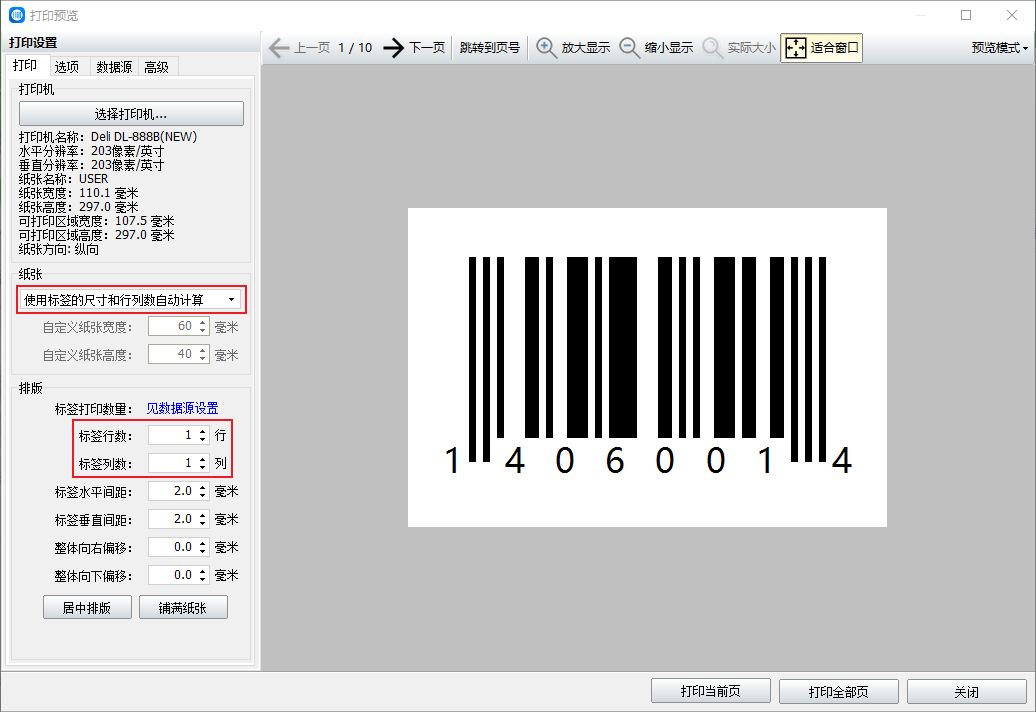The image size is (1036, 712).
Task: Increase 标签列数 value
Action: click(202, 459)
